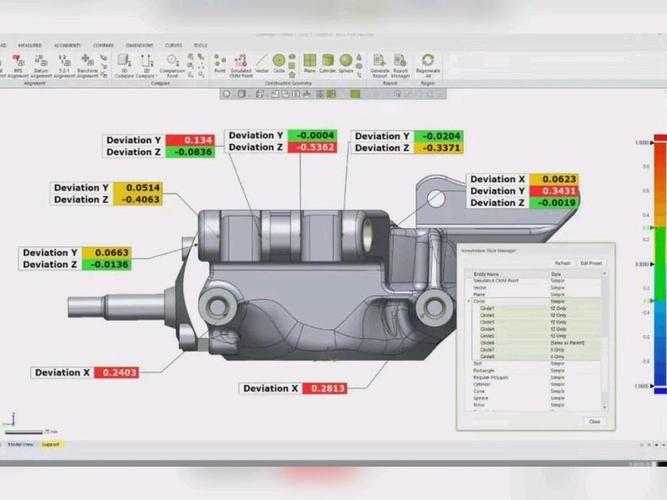
Task: Open the MEASURED ribbon tab
Action: (30, 45)
